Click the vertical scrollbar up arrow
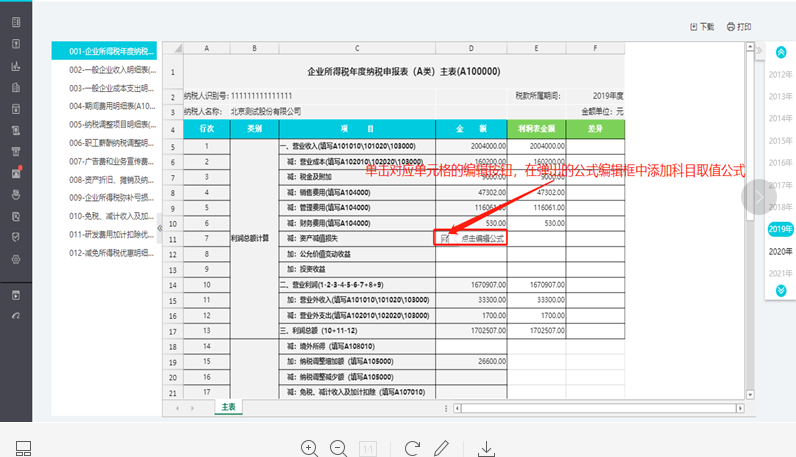796x457 pixels. click(750, 47)
